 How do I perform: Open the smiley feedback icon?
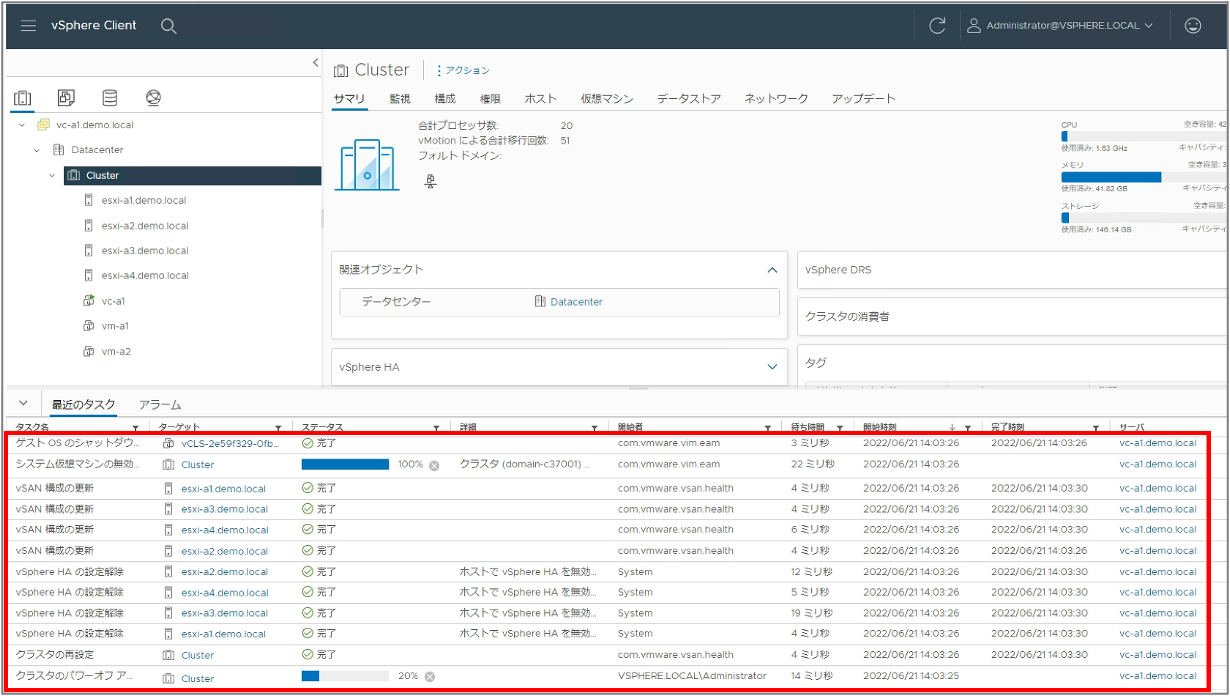(1192, 26)
